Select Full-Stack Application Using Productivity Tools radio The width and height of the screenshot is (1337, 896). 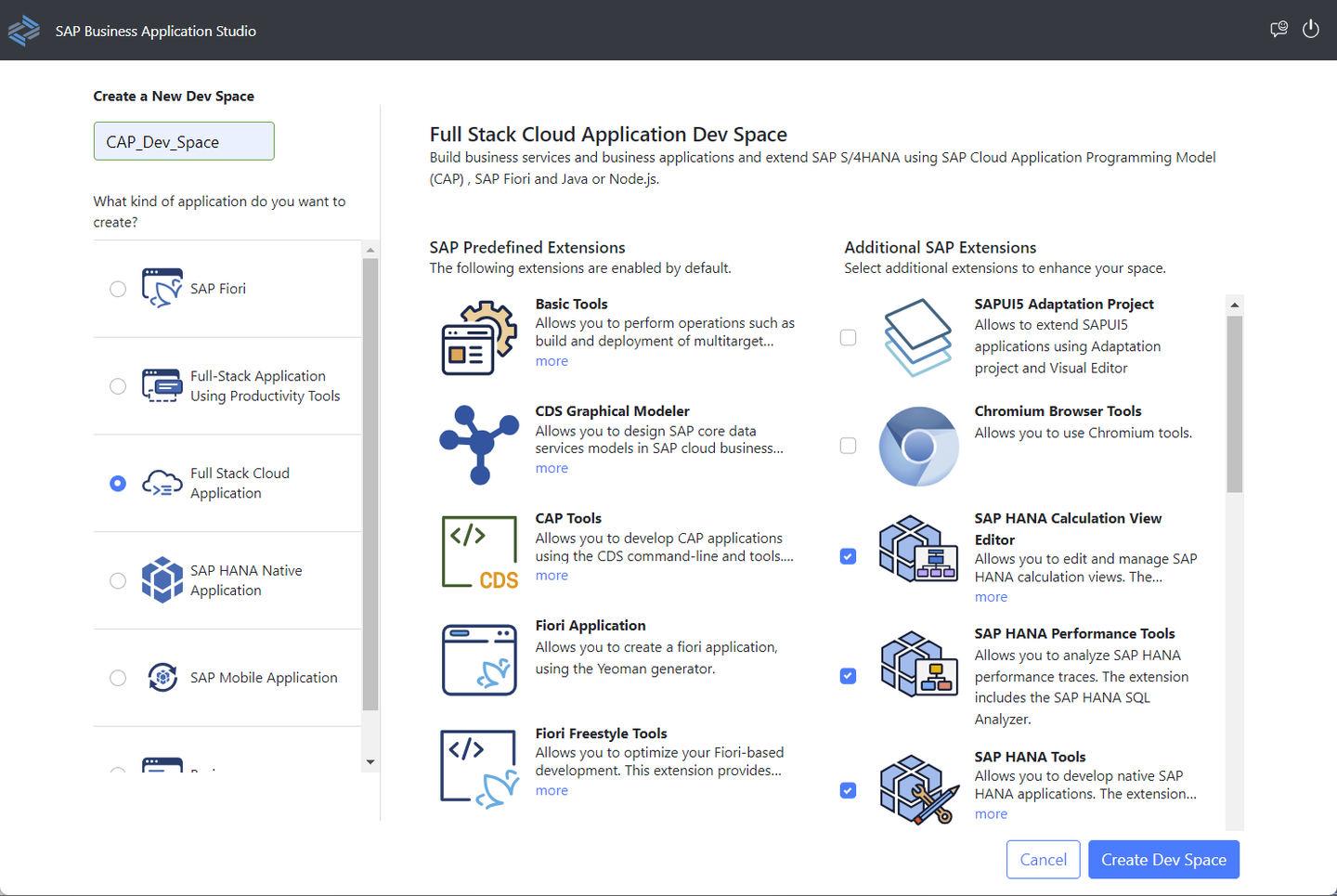118,386
